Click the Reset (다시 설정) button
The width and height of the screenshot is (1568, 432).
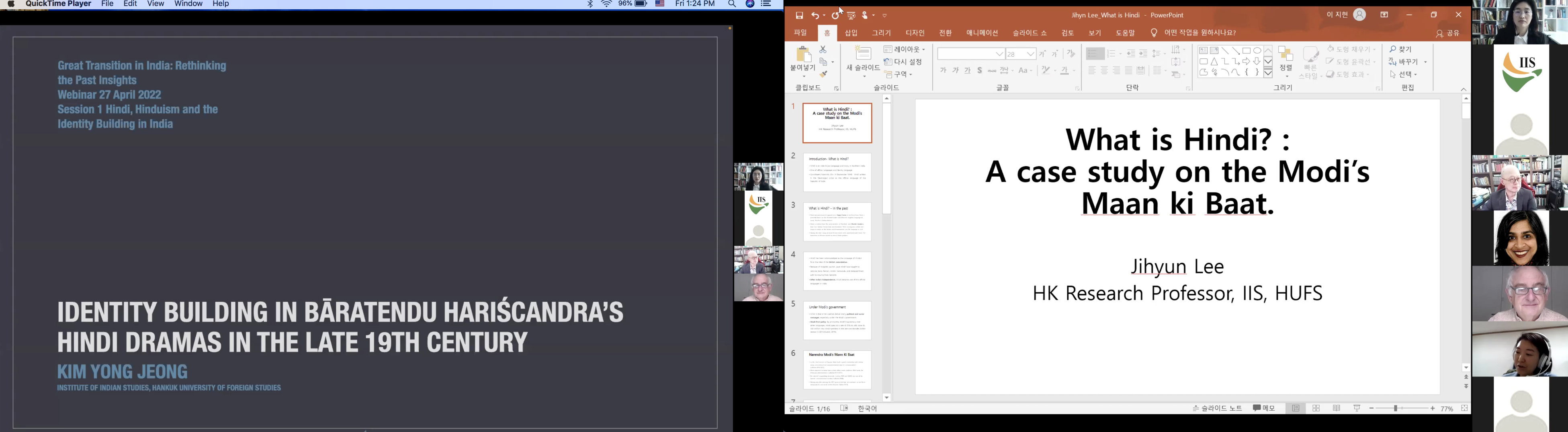point(903,62)
